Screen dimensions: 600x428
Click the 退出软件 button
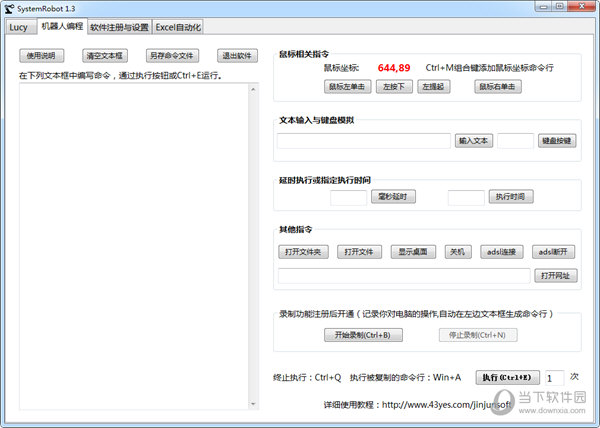(x=237, y=56)
